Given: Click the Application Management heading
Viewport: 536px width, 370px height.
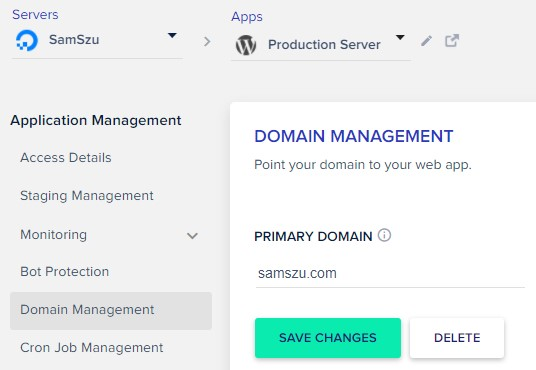Looking at the screenshot, I should 96,121.
